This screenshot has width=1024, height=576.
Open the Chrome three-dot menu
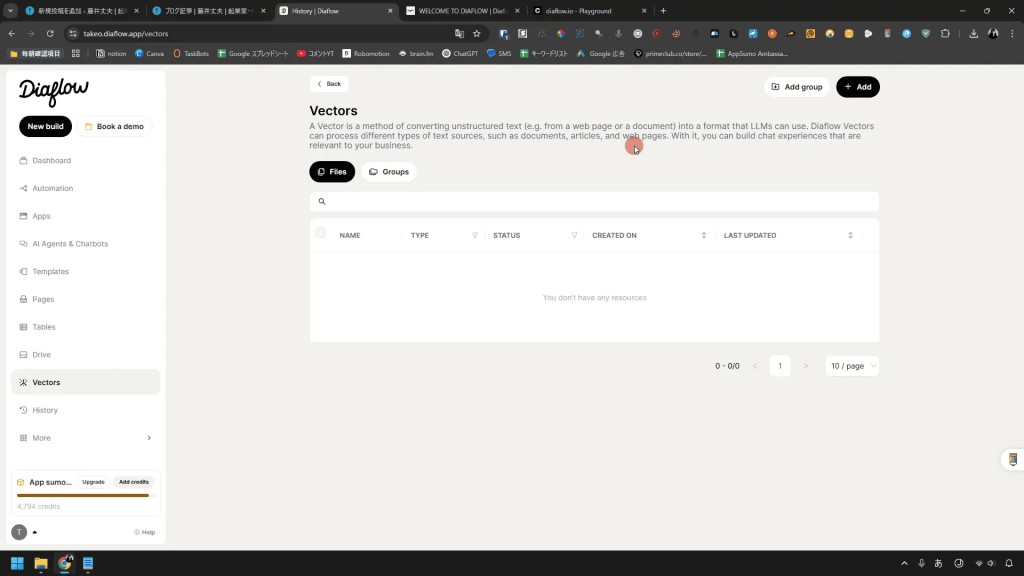pyautogui.click(x=1012, y=33)
